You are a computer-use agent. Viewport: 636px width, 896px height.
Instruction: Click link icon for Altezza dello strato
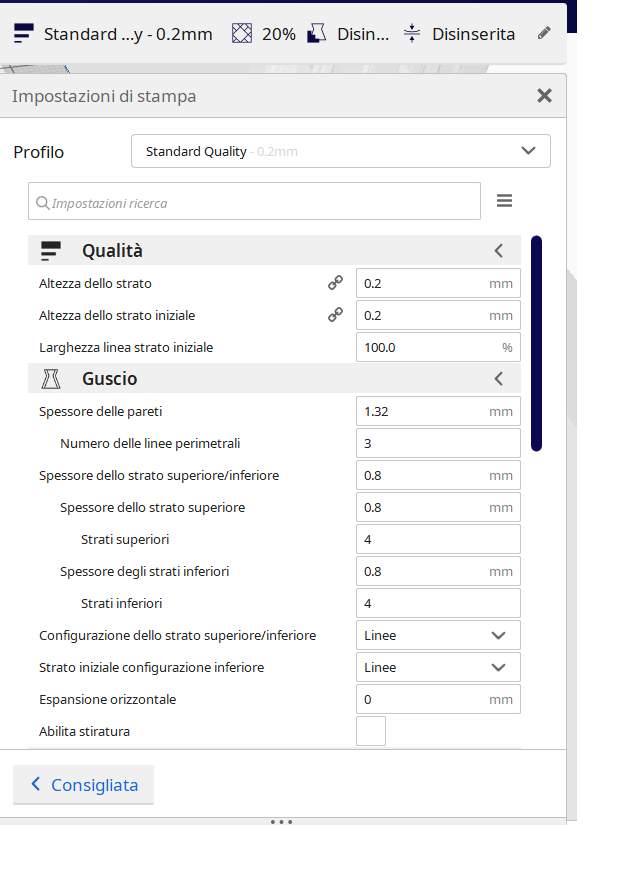[335, 283]
